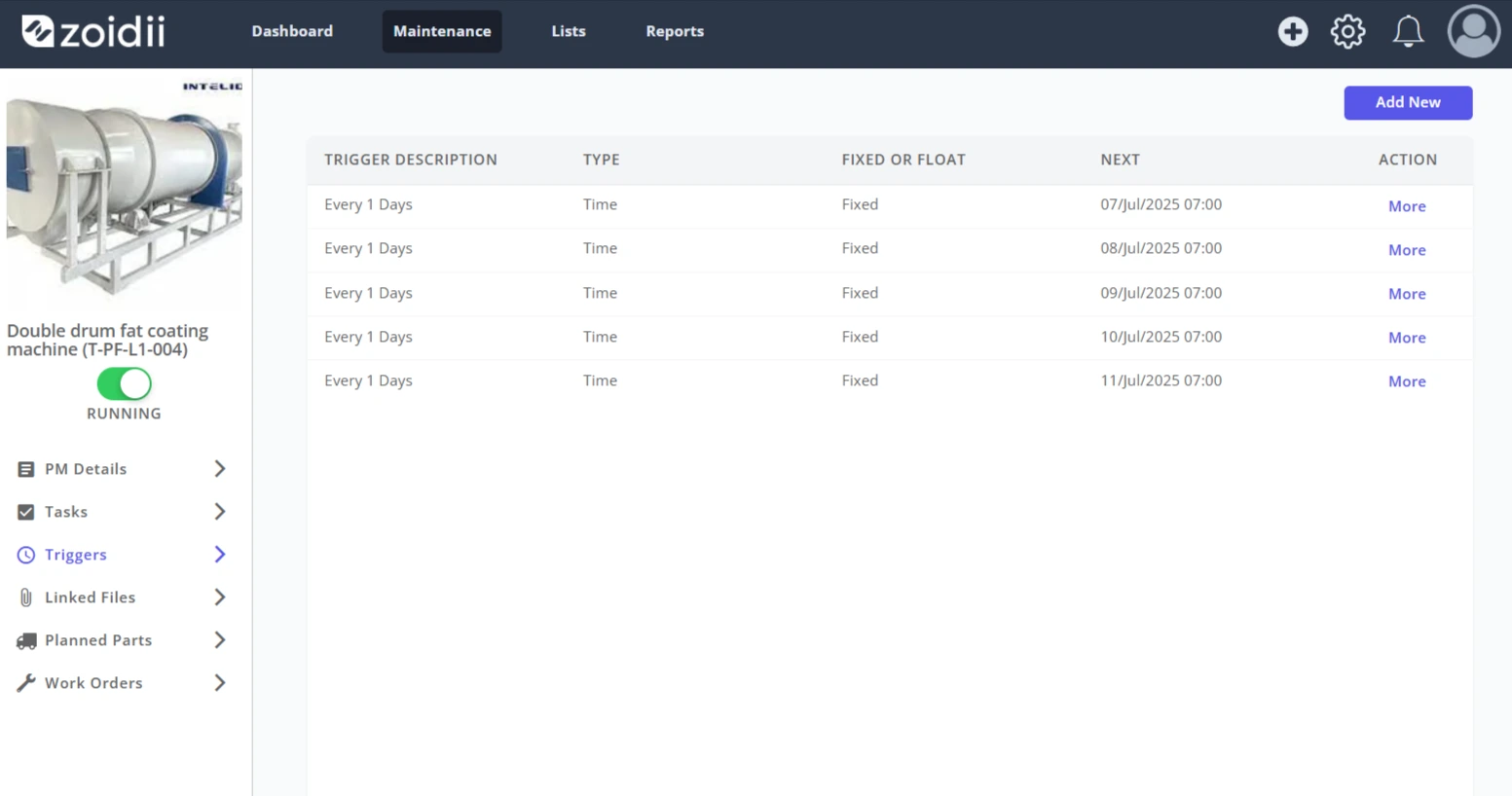Click More for the 08/Jul/2025 trigger
The width and height of the screenshot is (1512, 796).
click(1407, 250)
